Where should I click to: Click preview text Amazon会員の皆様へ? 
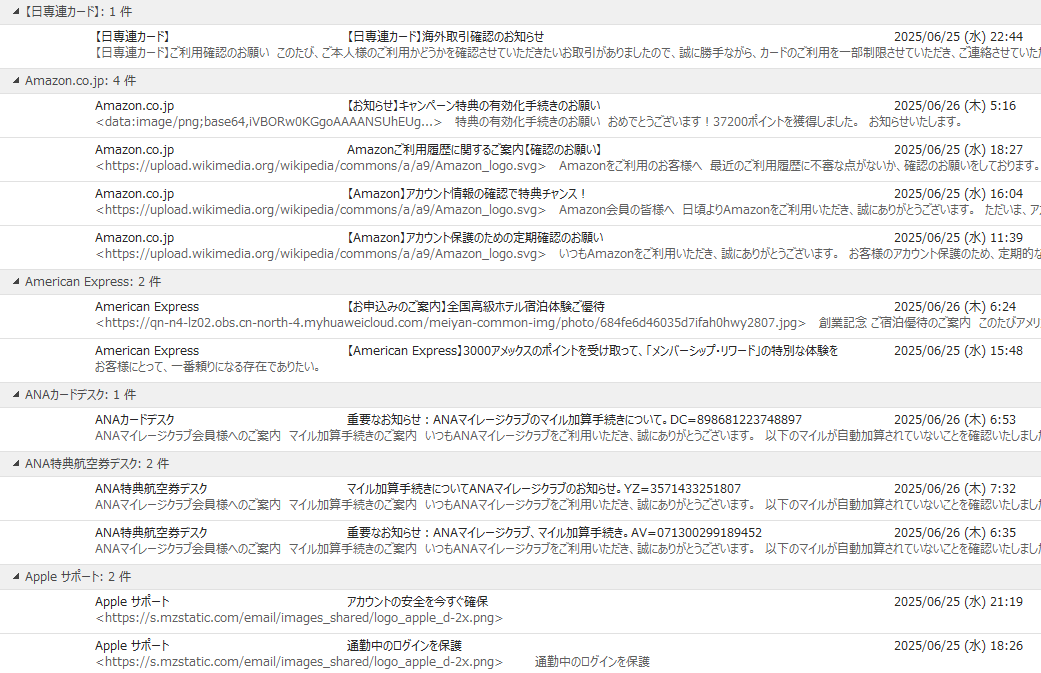pyautogui.click(x=616, y=210)
